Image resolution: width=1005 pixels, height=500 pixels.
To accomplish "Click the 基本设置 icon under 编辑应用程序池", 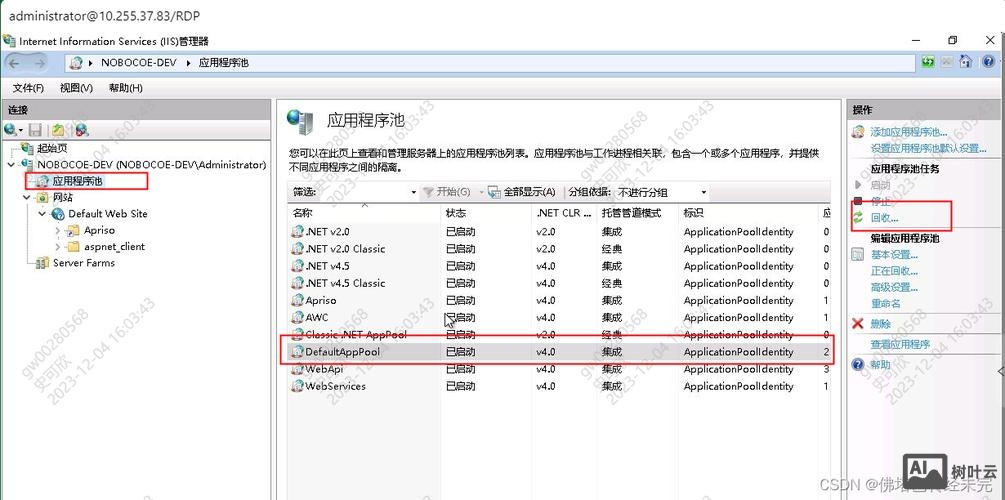I will 858,254.
